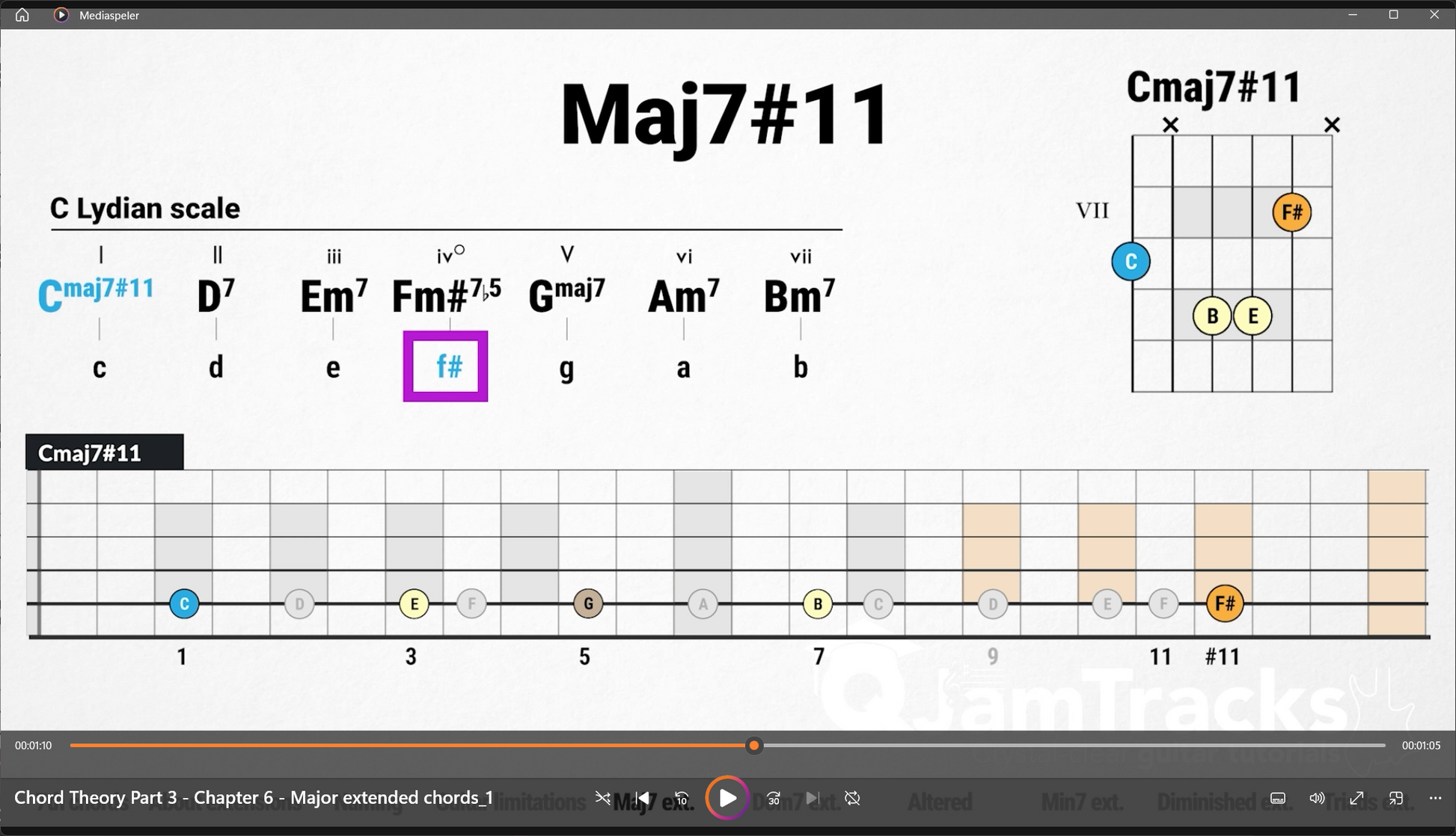Image resolution: width=1456 pixels, height=836 pixels.
Task: Open more options ellipsis menu
Action: [x=1435, y=798]
